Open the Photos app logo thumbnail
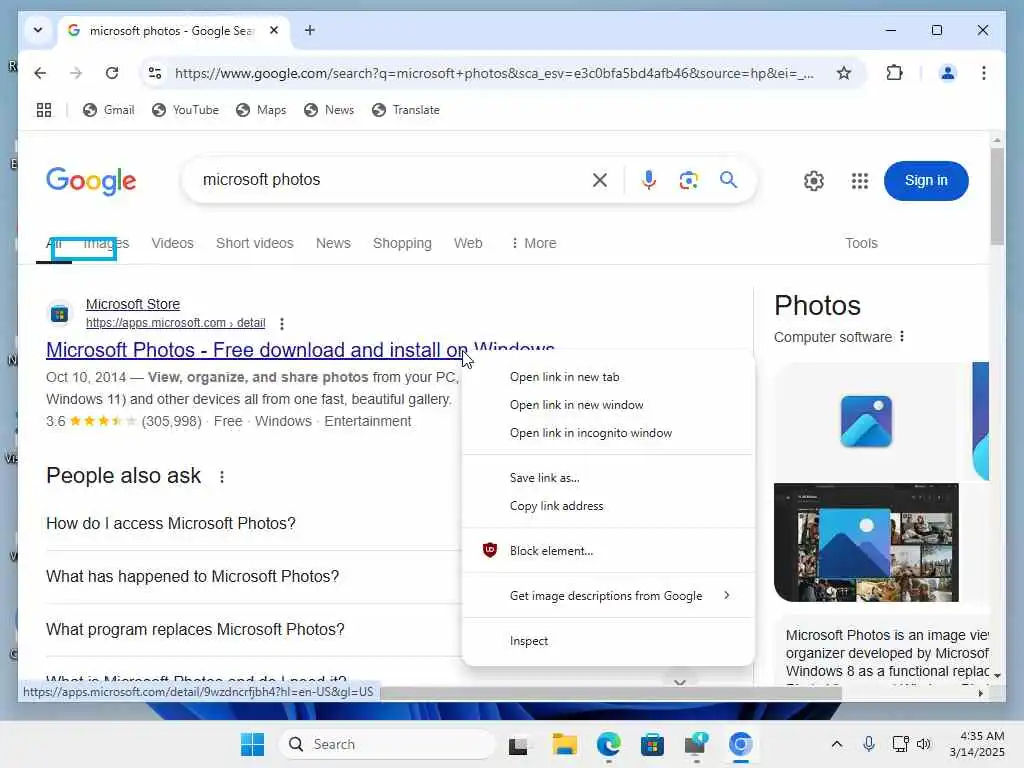 pyautogui.click(x=865, y=421)
